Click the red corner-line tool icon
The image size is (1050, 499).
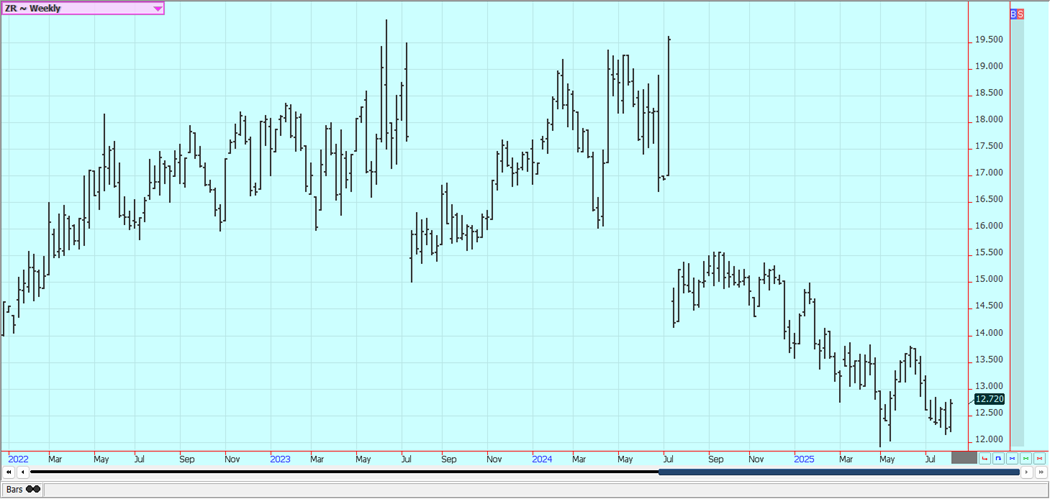tap(984, 458)
